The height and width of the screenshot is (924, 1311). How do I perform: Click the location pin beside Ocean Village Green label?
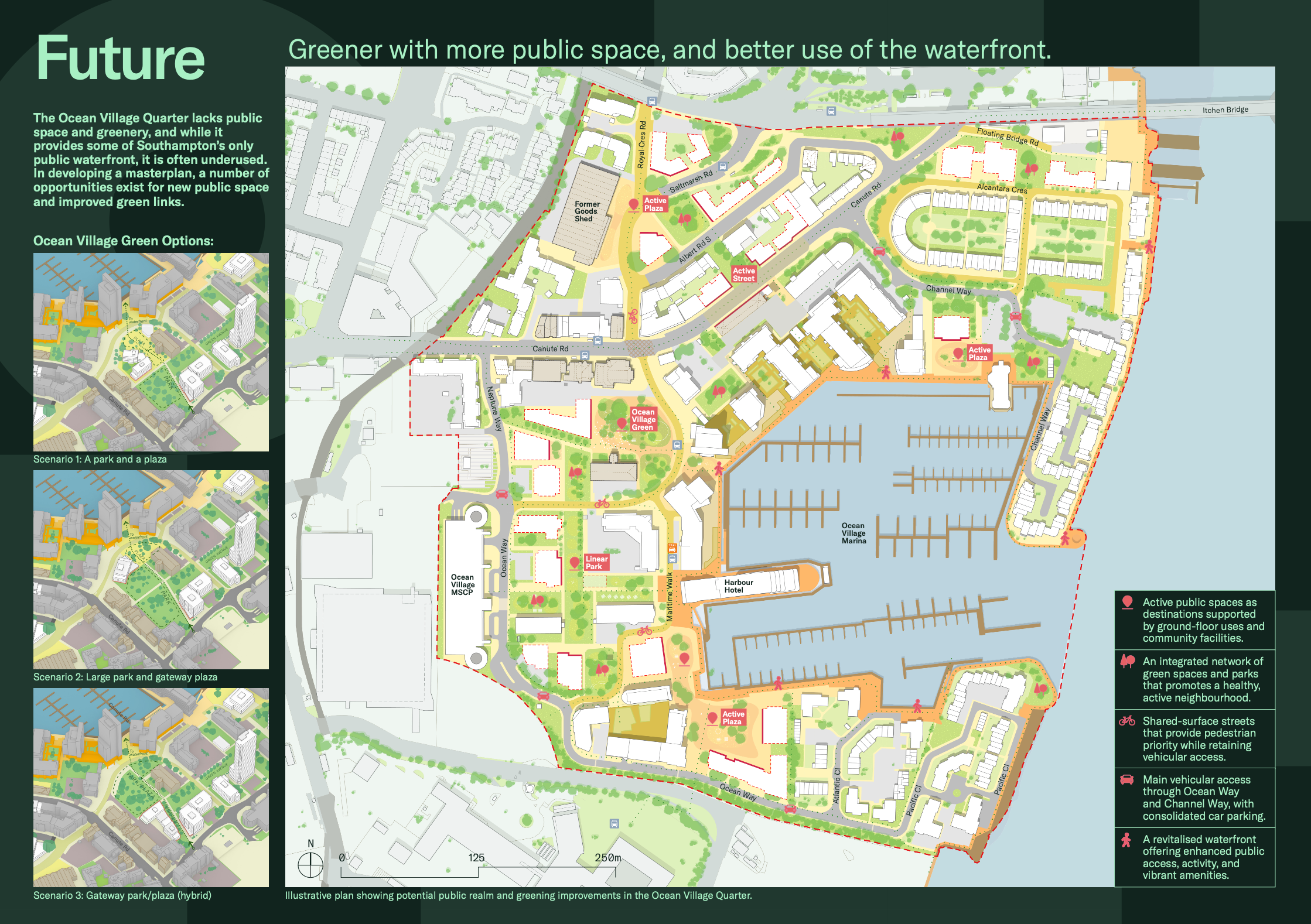pos(622,423)
